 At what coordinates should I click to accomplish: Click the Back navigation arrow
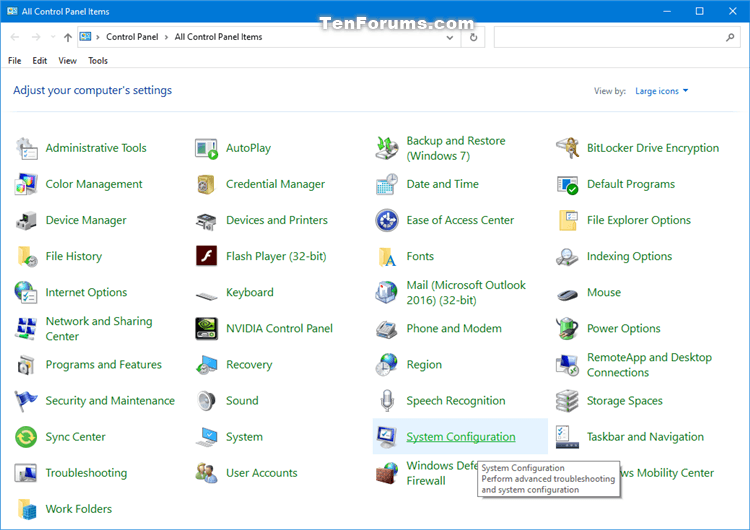click(15, 37)
